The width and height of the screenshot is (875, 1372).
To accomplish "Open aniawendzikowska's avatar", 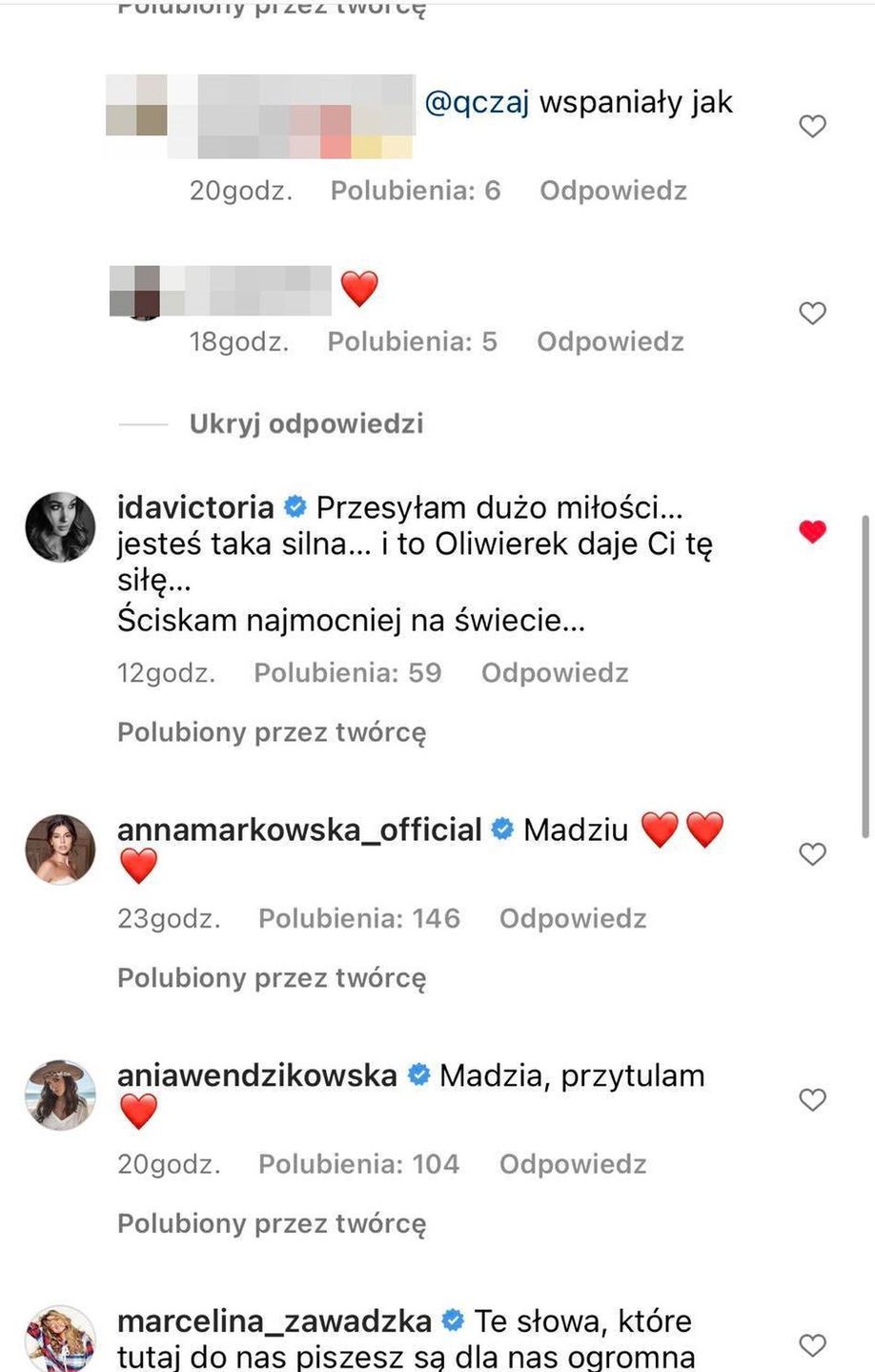I will pyautogui.click(x=60, y=1095).
